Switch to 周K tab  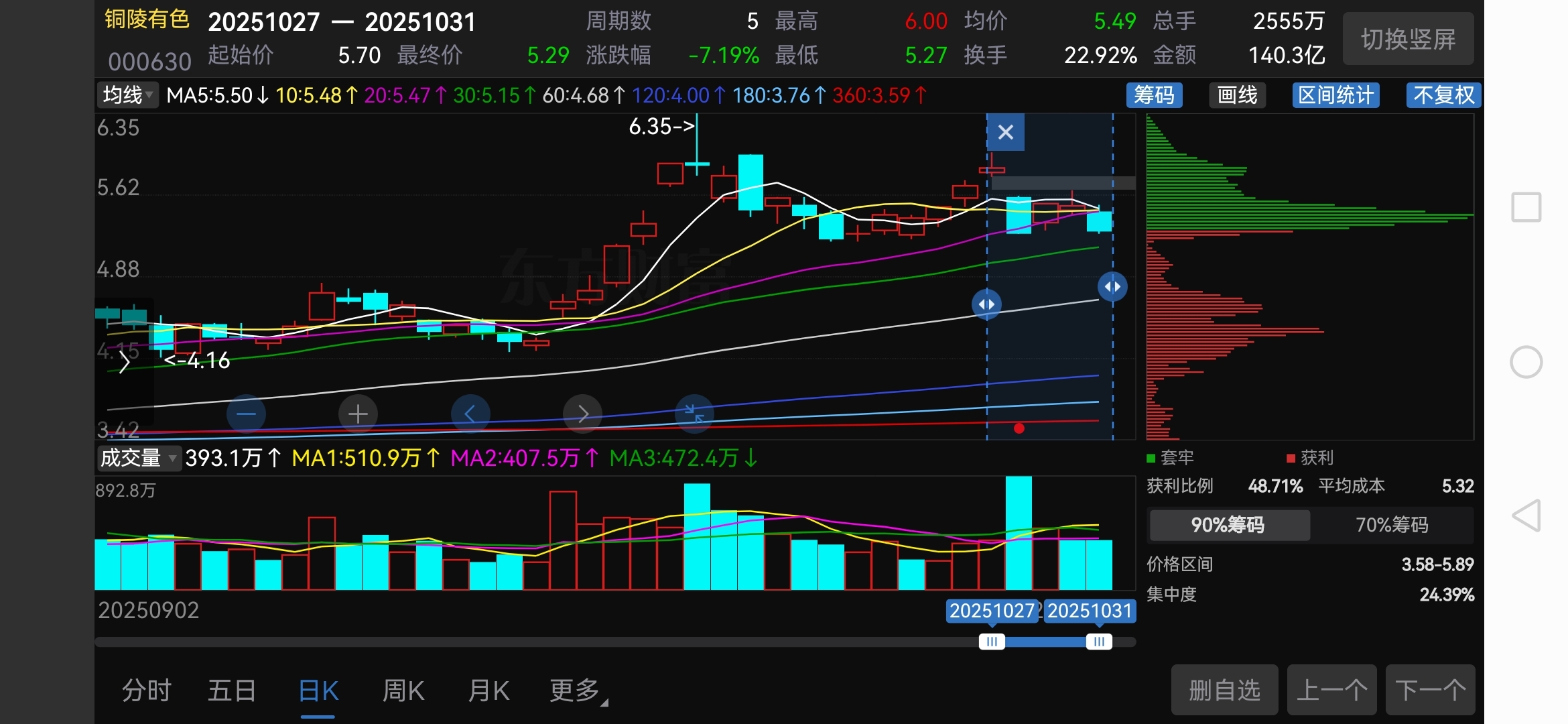coord(403,690)
